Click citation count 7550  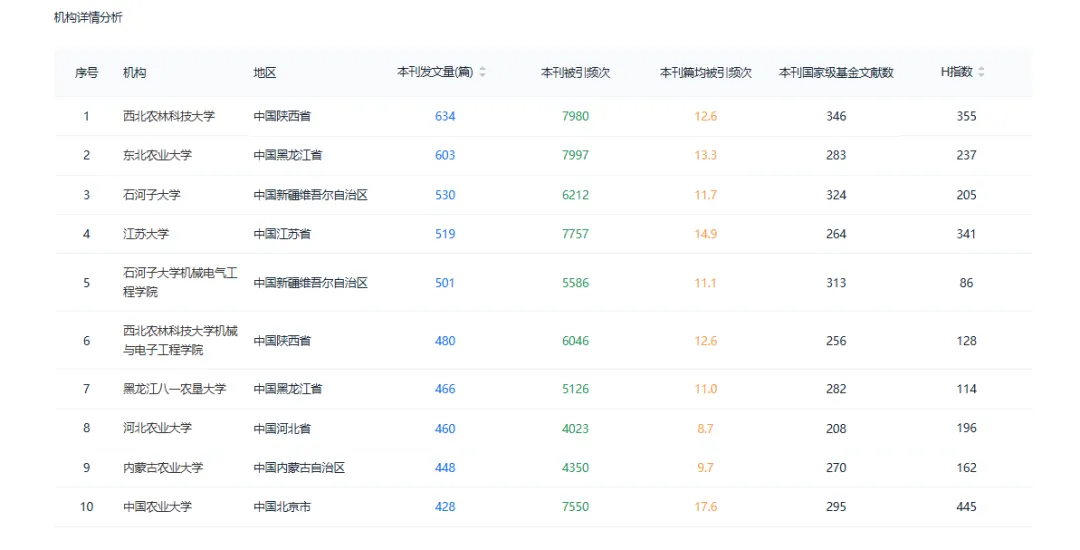[x=575, y=507]
